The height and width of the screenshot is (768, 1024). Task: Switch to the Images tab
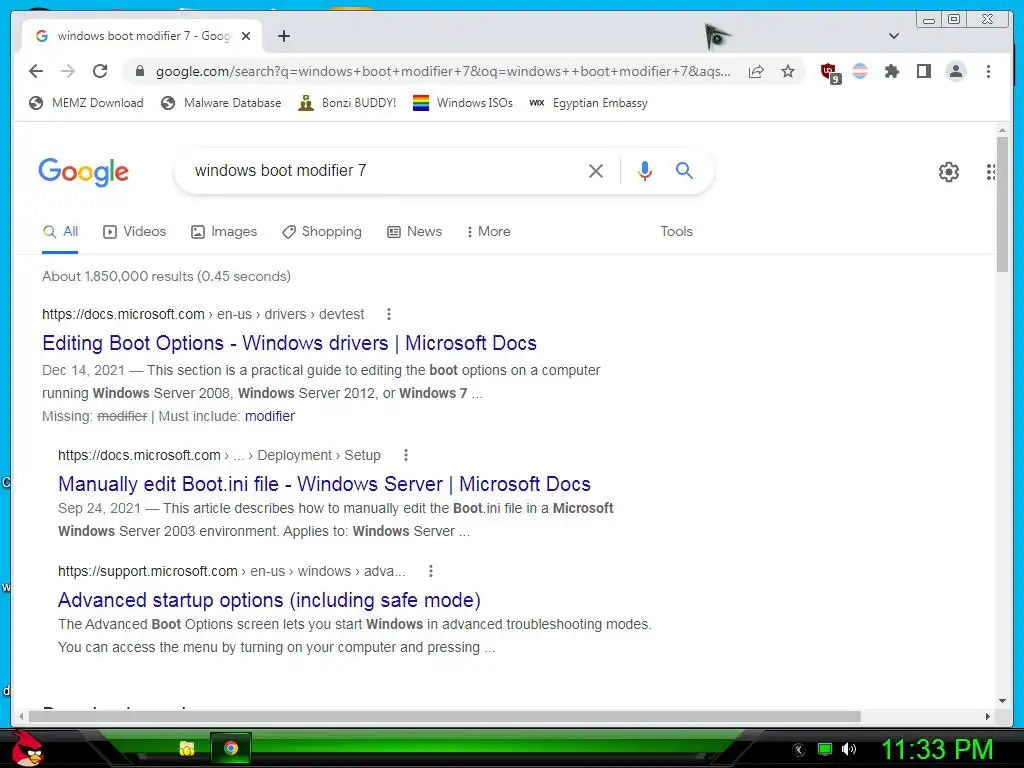coord(223,231)
